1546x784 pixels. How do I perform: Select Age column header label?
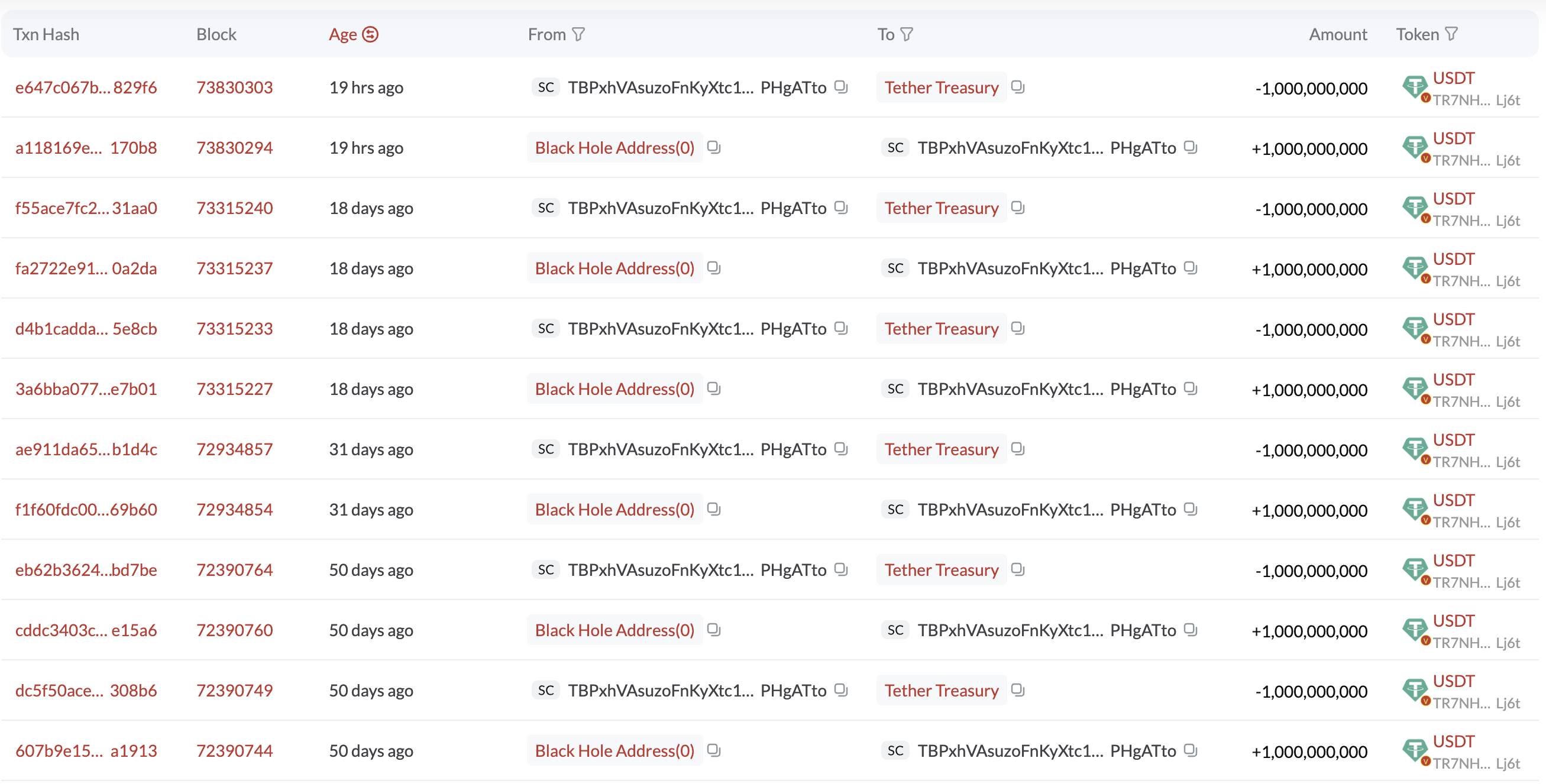tap(342, 35)
